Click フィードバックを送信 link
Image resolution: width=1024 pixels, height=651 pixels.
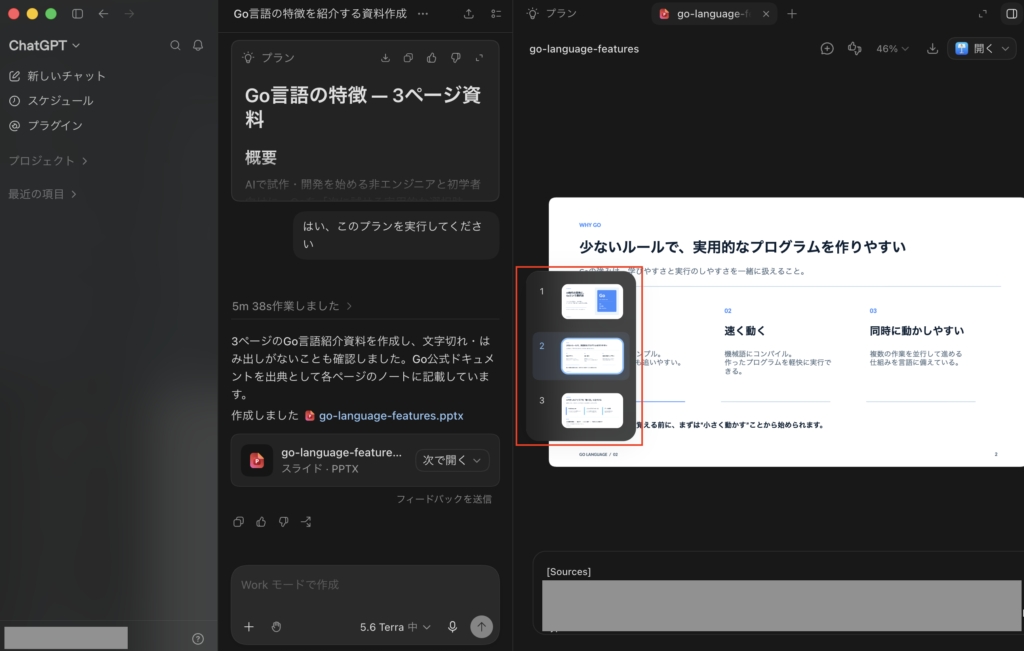[x=444, y=499]
